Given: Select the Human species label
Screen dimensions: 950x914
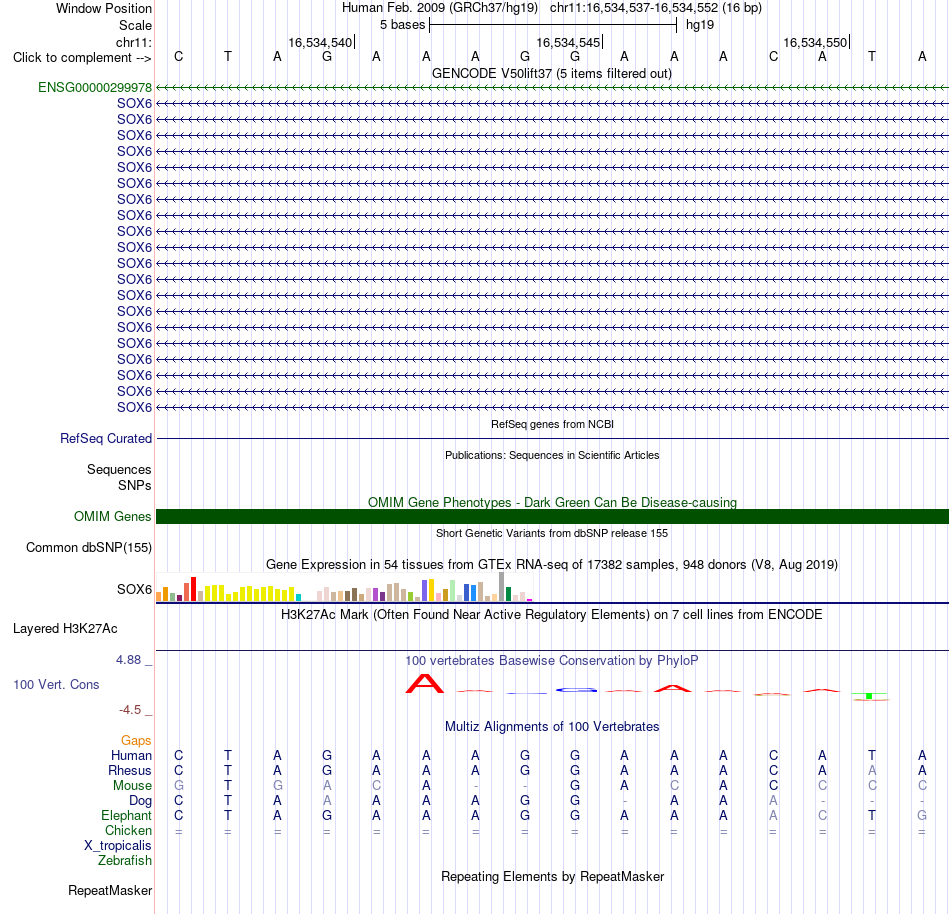Looking at the screenshot, I should (131, 755).
